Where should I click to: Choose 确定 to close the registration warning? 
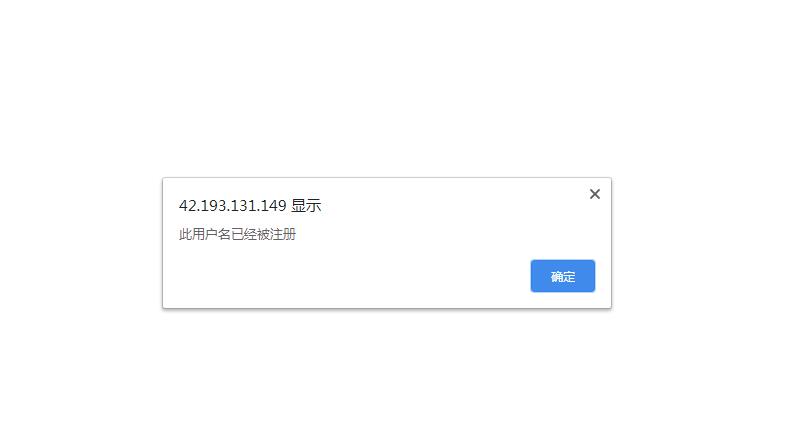coord(562,276)
